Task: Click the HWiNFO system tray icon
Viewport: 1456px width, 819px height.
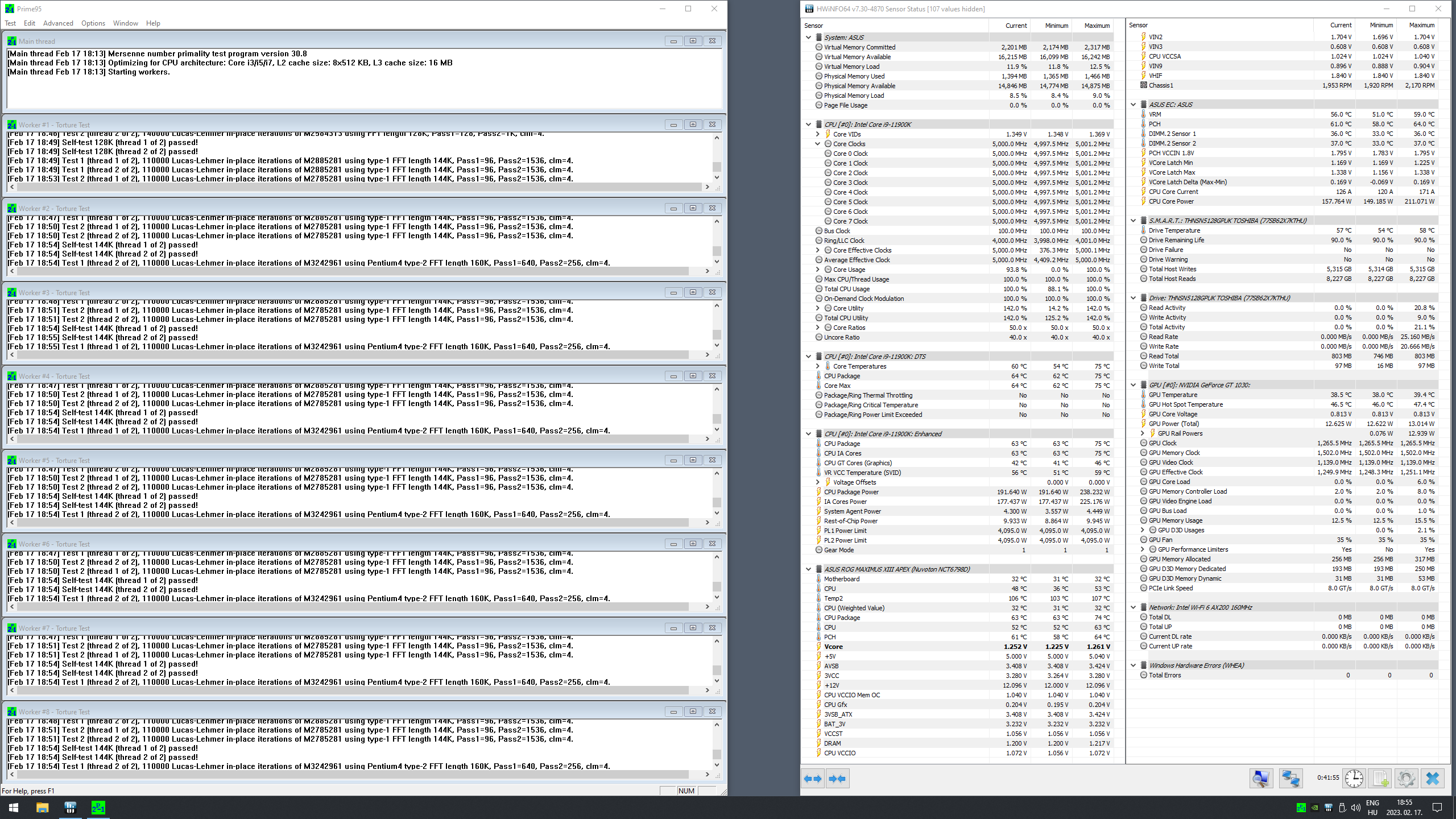Action: (1329, 808)
